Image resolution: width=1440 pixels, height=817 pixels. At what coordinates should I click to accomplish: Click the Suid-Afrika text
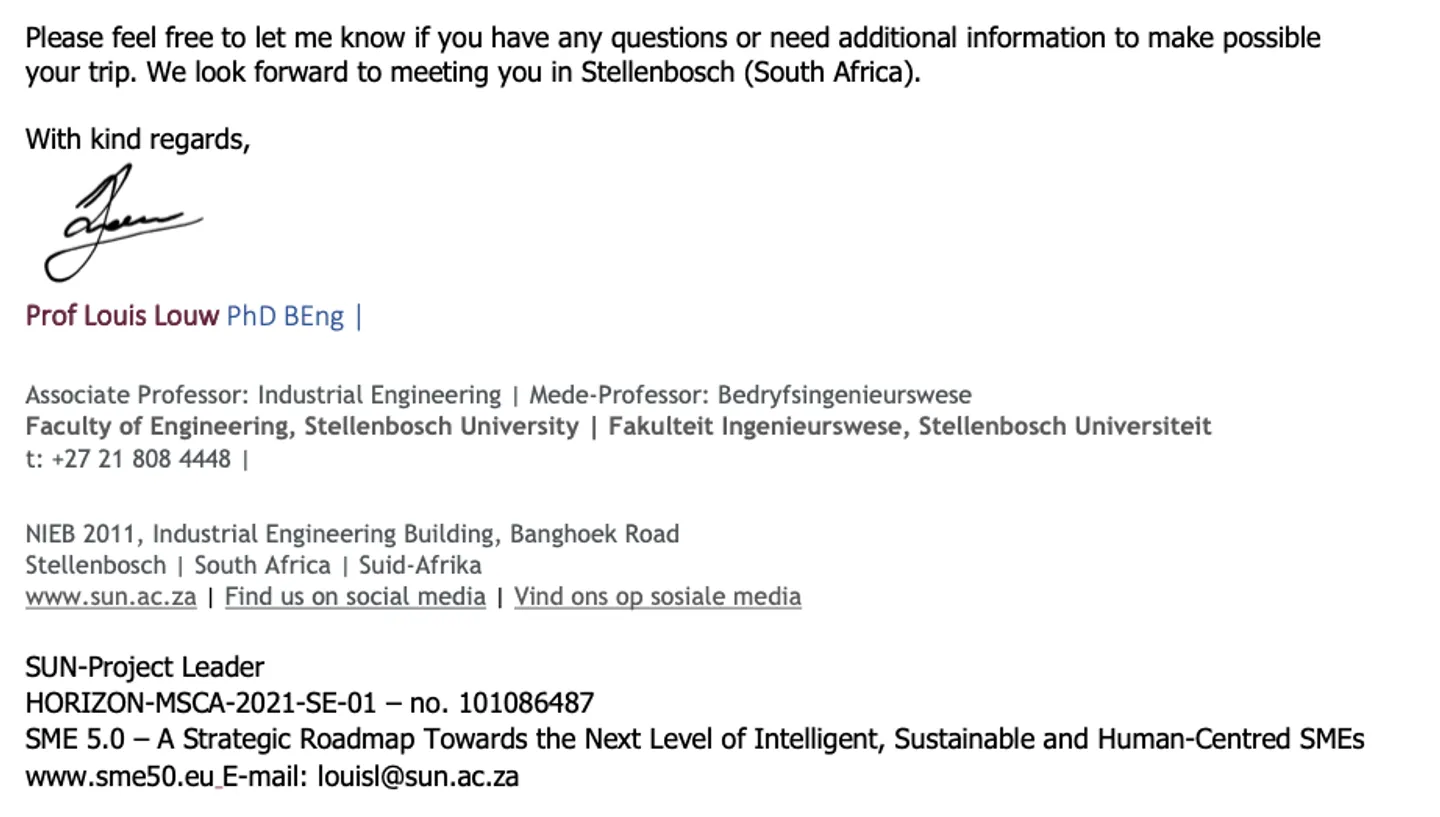pos(420,565)
